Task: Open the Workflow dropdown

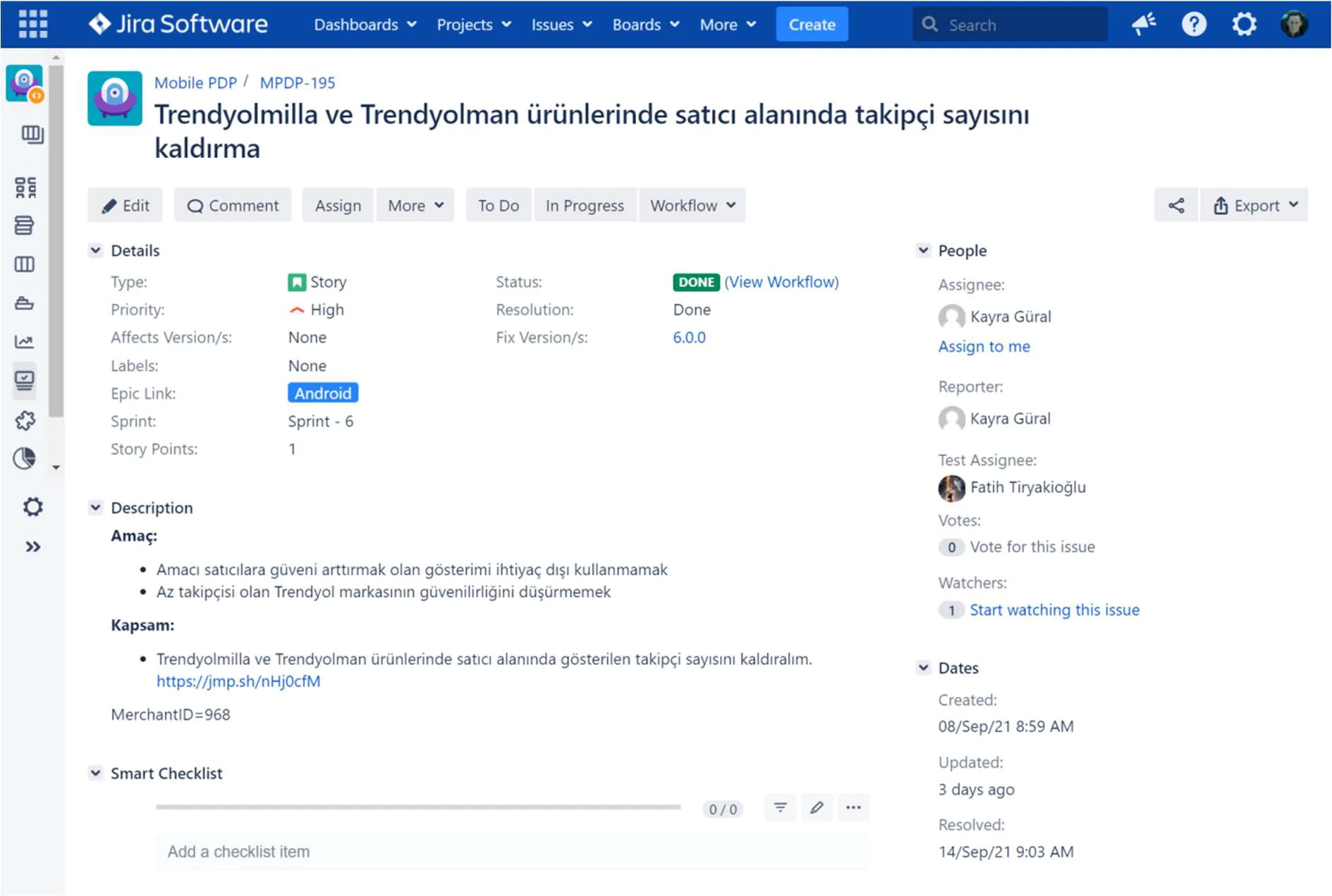Action: [692, 205]
